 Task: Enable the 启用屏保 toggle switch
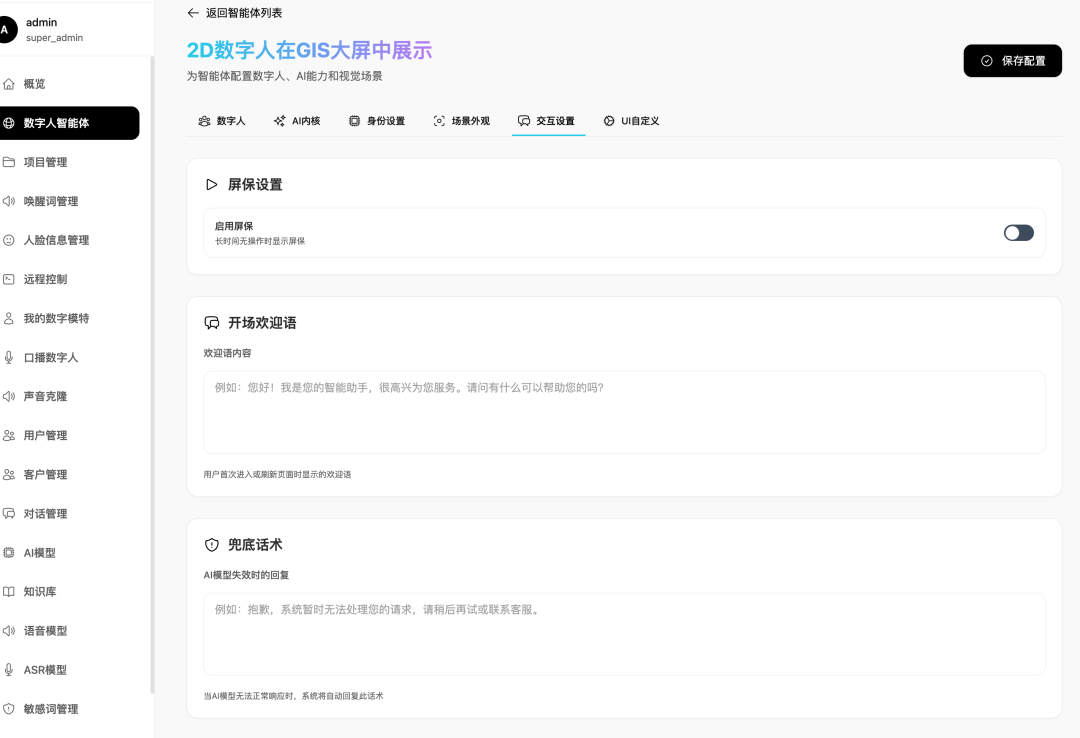point(1019,233)
